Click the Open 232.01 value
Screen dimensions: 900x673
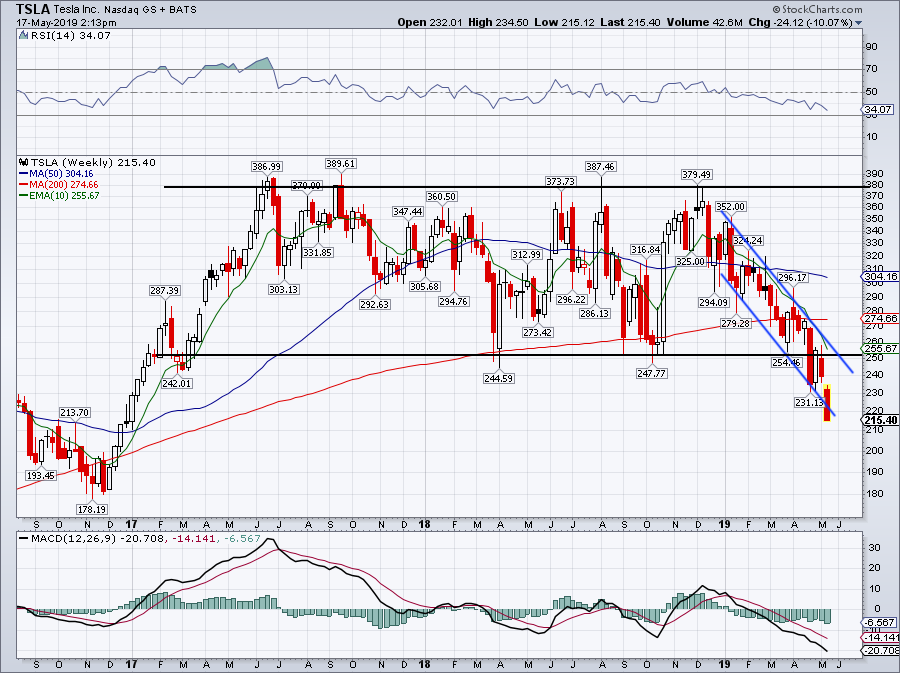pyautogui.click(x=429, y=22)
